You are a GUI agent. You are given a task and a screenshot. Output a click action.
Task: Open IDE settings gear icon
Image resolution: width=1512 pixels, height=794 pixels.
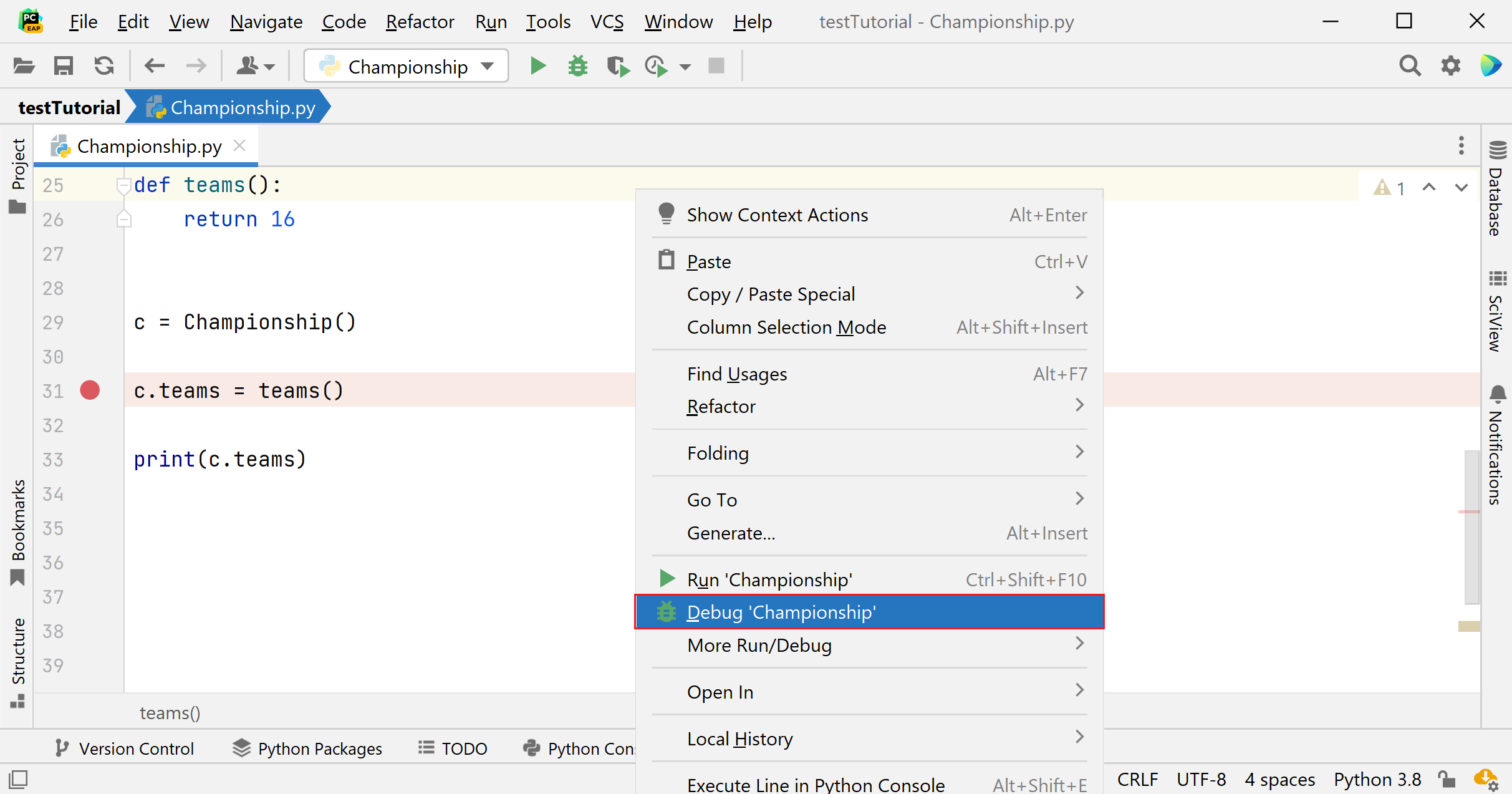click(x=1450, y=65)
